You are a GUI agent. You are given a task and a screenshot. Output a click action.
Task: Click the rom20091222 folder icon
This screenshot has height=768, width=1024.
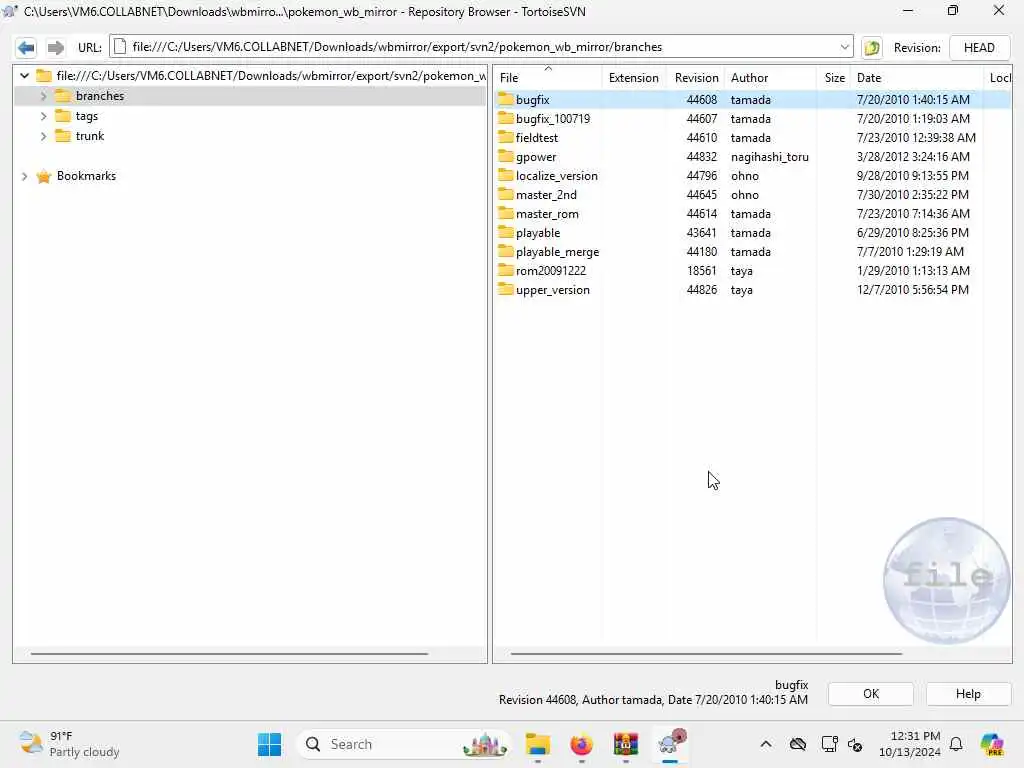pos(505,270)
